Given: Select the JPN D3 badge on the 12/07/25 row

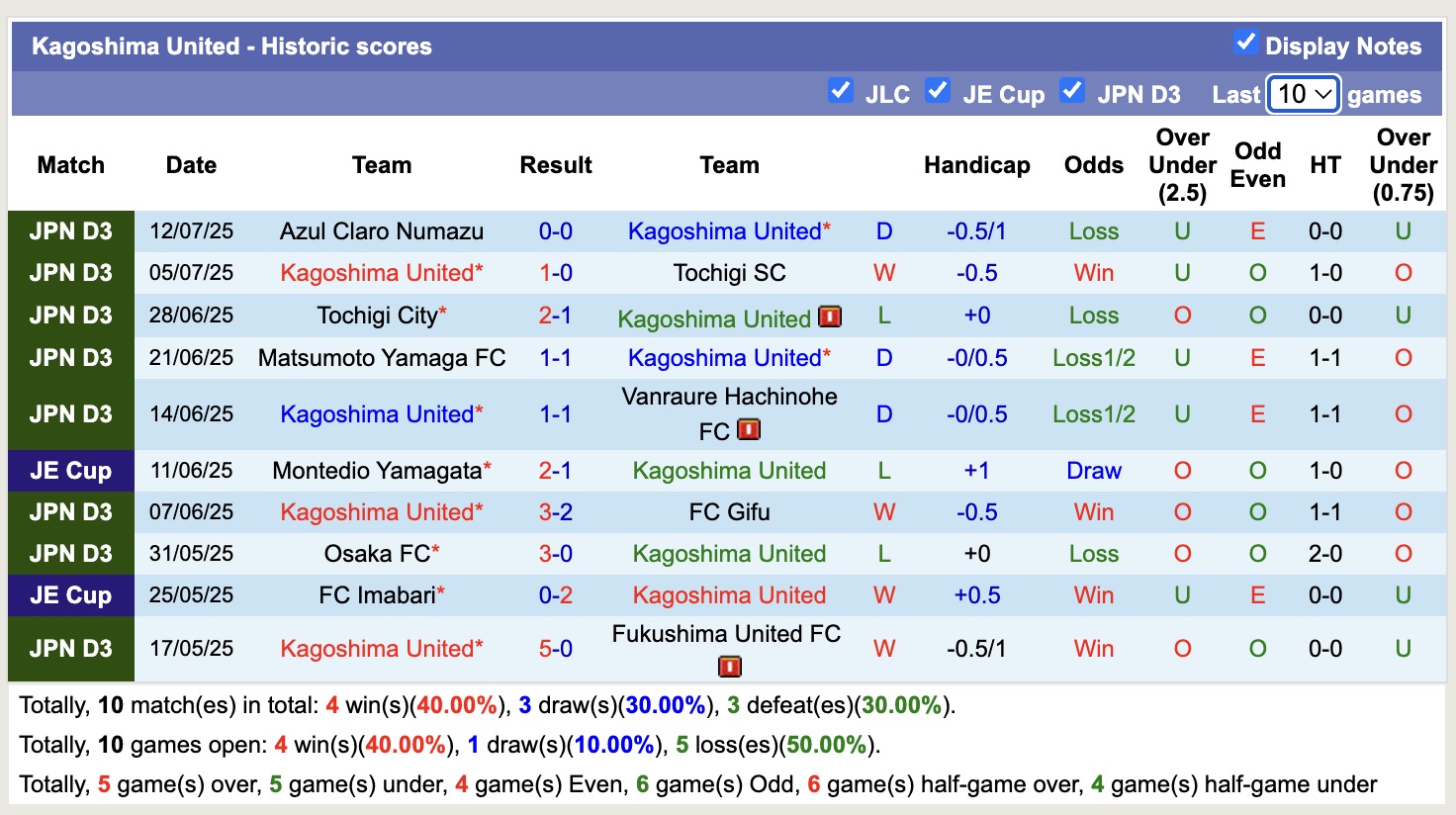Looking at the screenshot, I should point(70,230).
